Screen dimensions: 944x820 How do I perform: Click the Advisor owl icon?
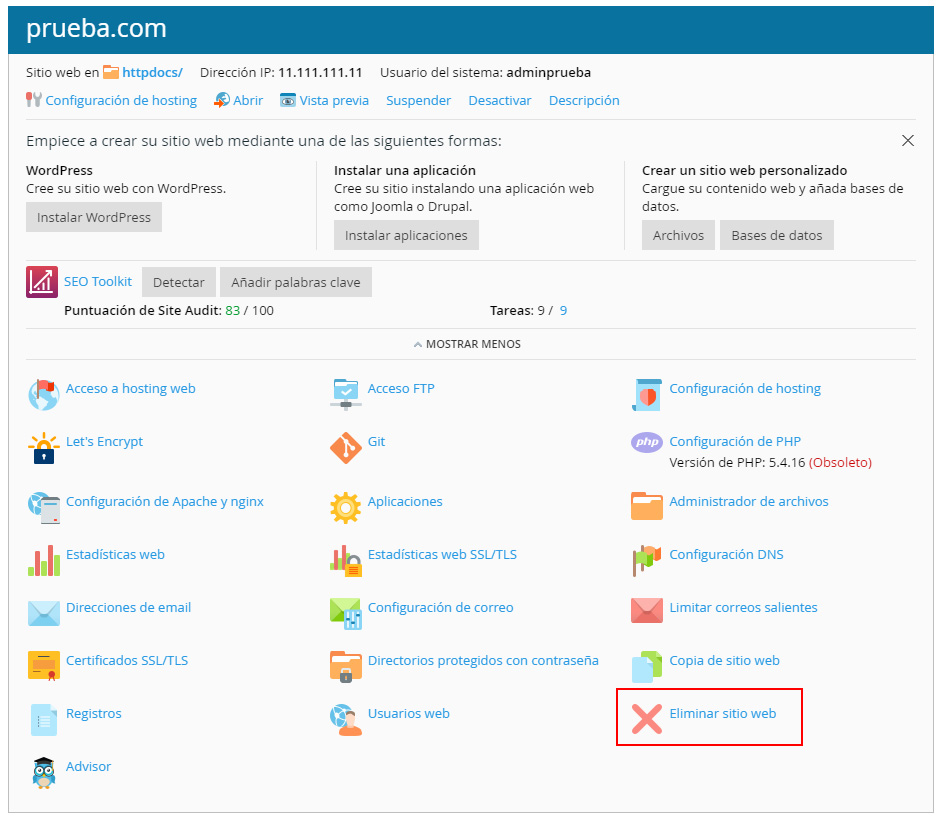[x=44, y=773]
